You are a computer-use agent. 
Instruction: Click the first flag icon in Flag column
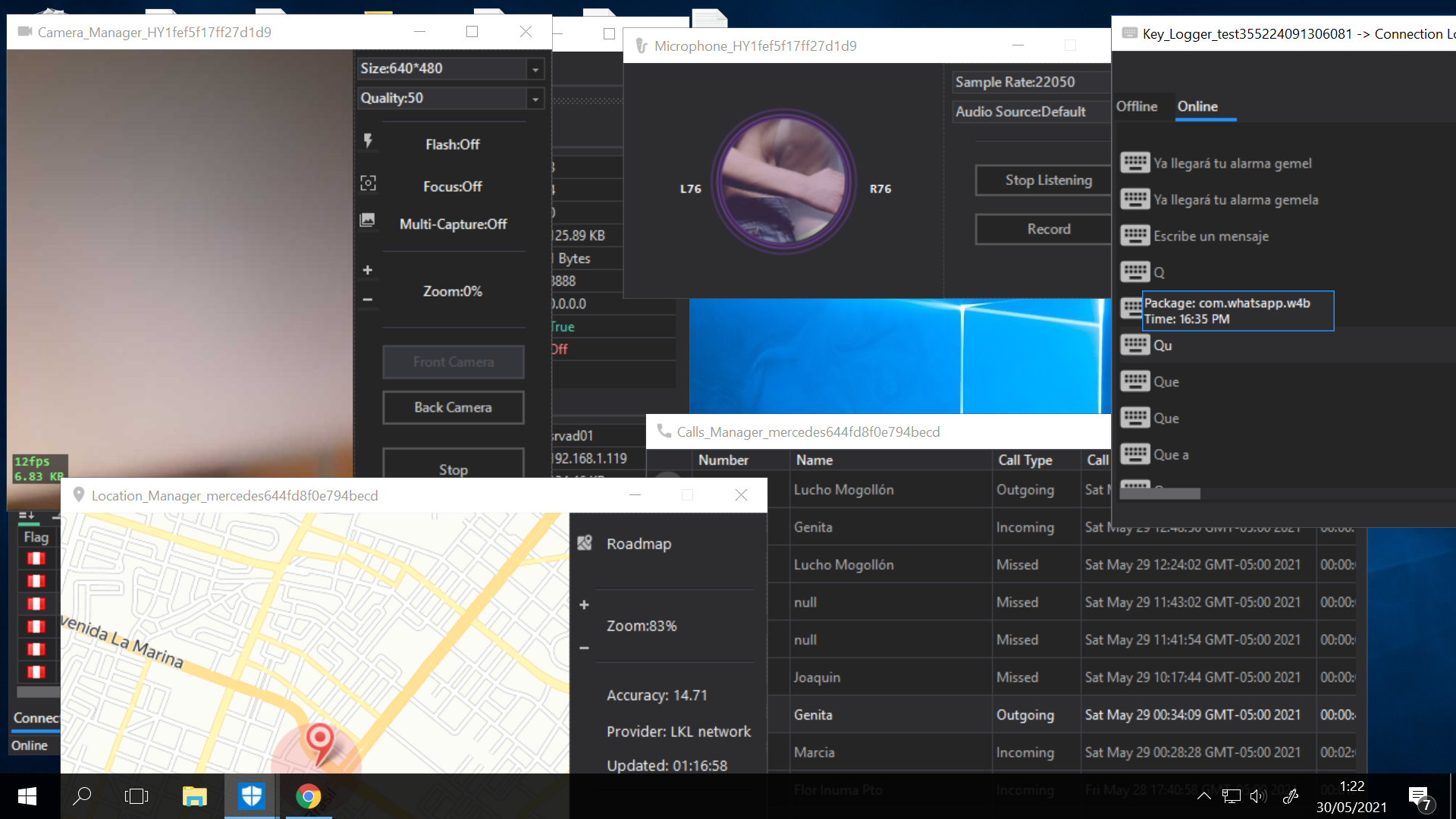36,559
